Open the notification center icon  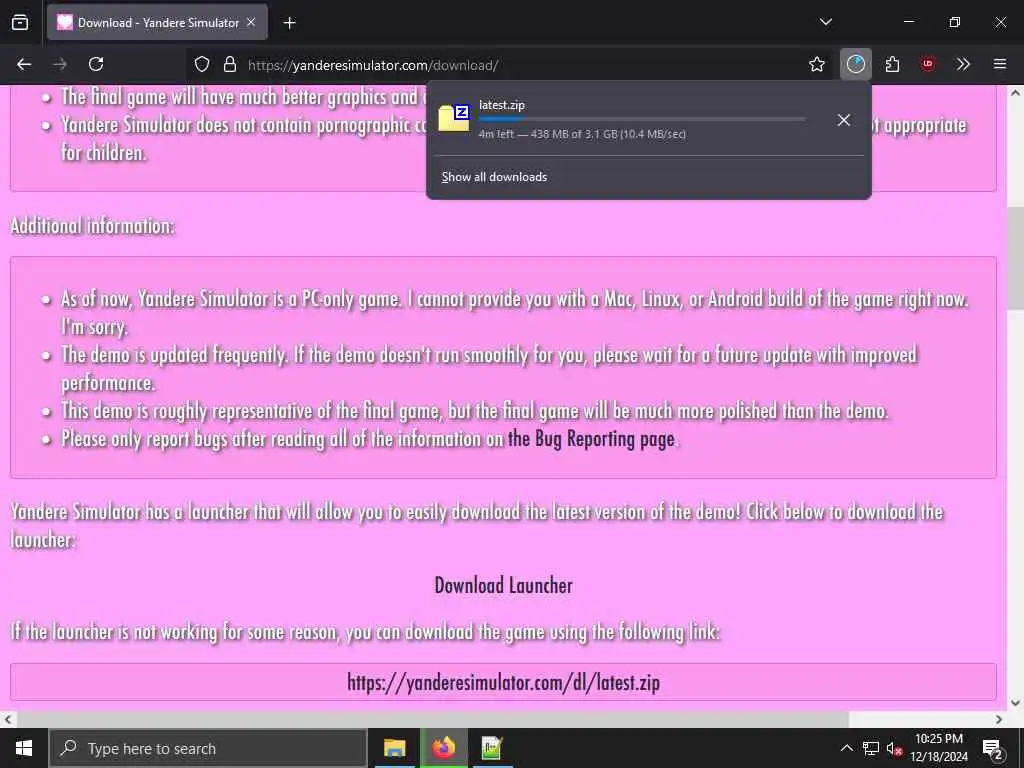[992, 748]
